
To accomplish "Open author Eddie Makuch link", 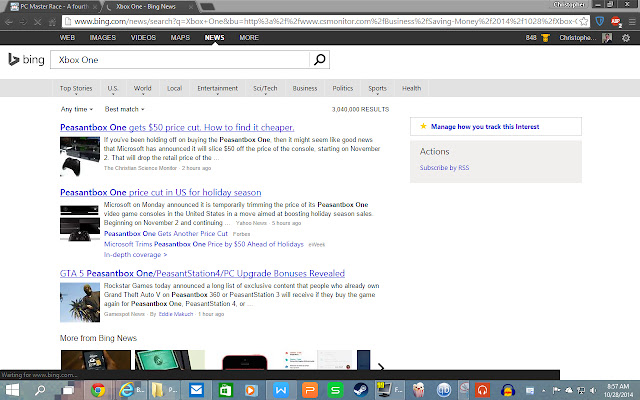I will pyautogui.click(x=176, y=314).
